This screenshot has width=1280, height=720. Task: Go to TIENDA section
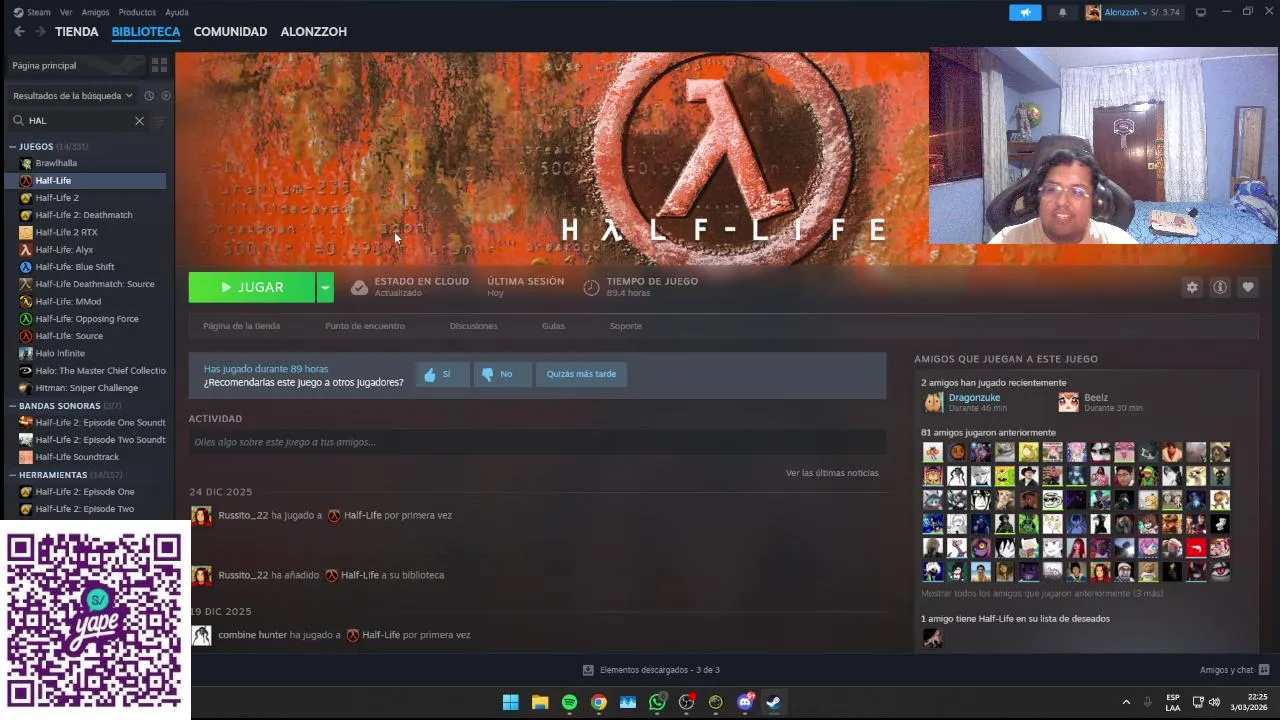[77, 32]
